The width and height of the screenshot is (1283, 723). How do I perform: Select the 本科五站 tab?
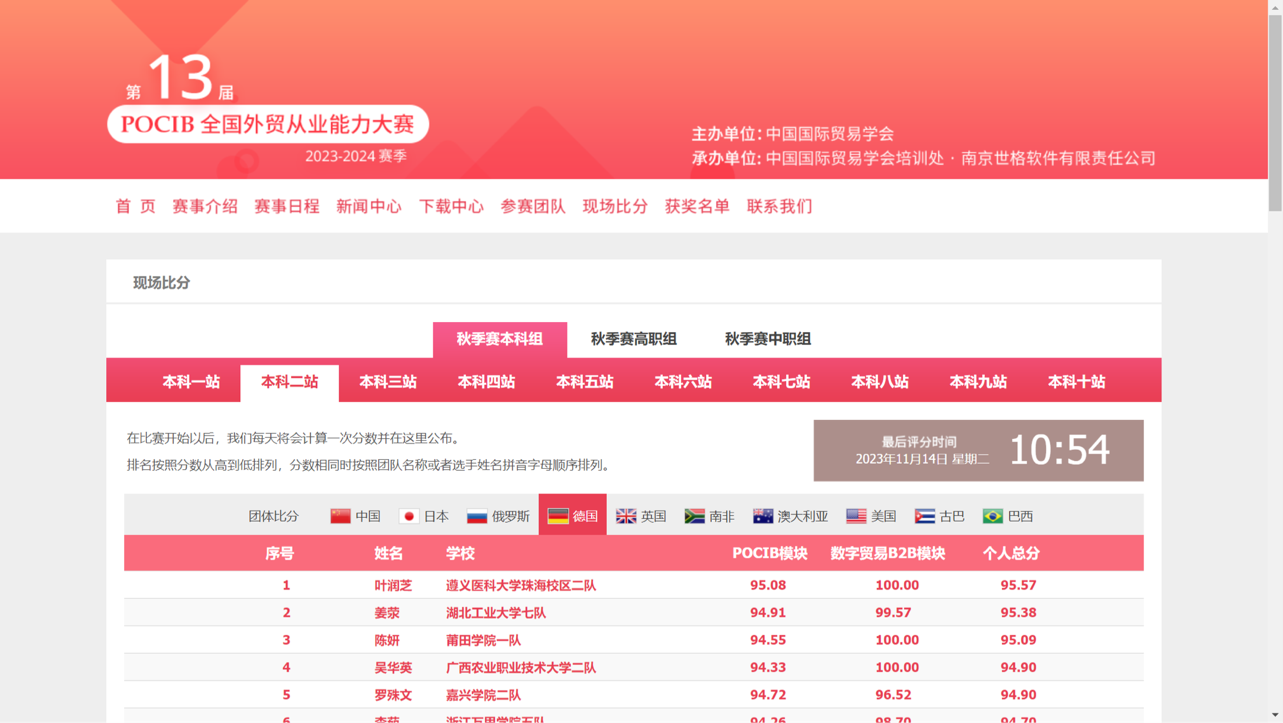tap(585, 382)
